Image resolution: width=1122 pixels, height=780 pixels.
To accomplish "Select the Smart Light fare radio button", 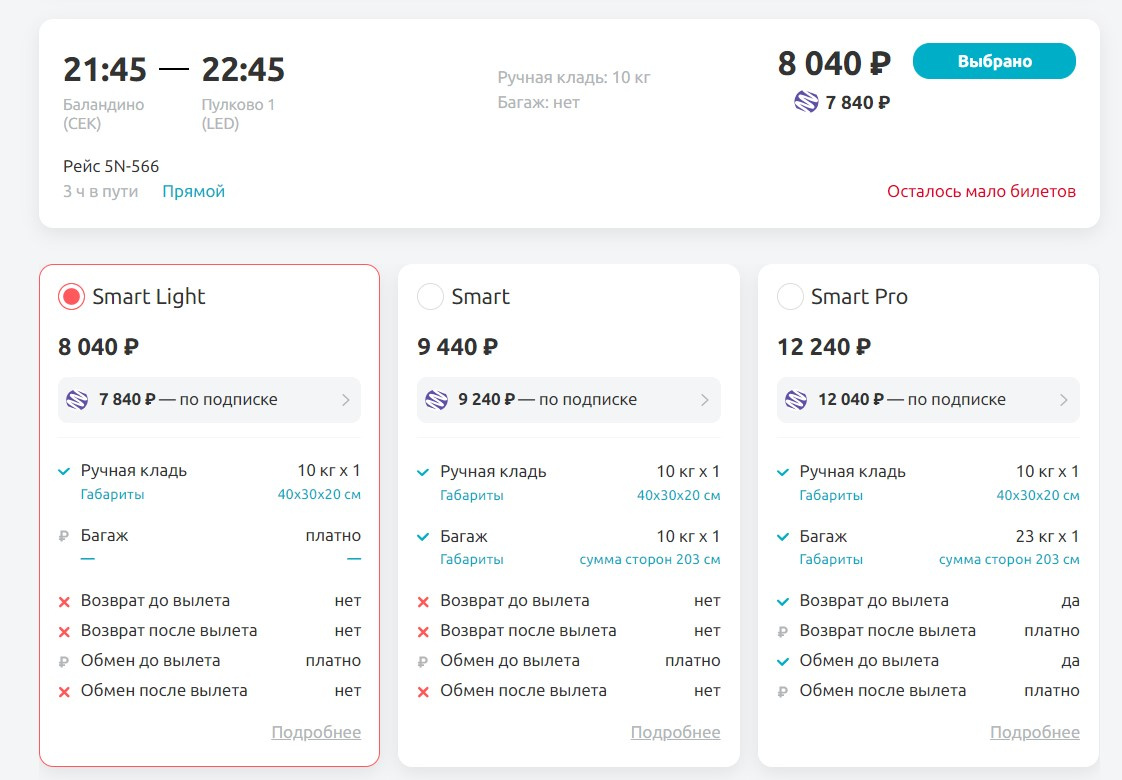I will (x=72, y=296).
